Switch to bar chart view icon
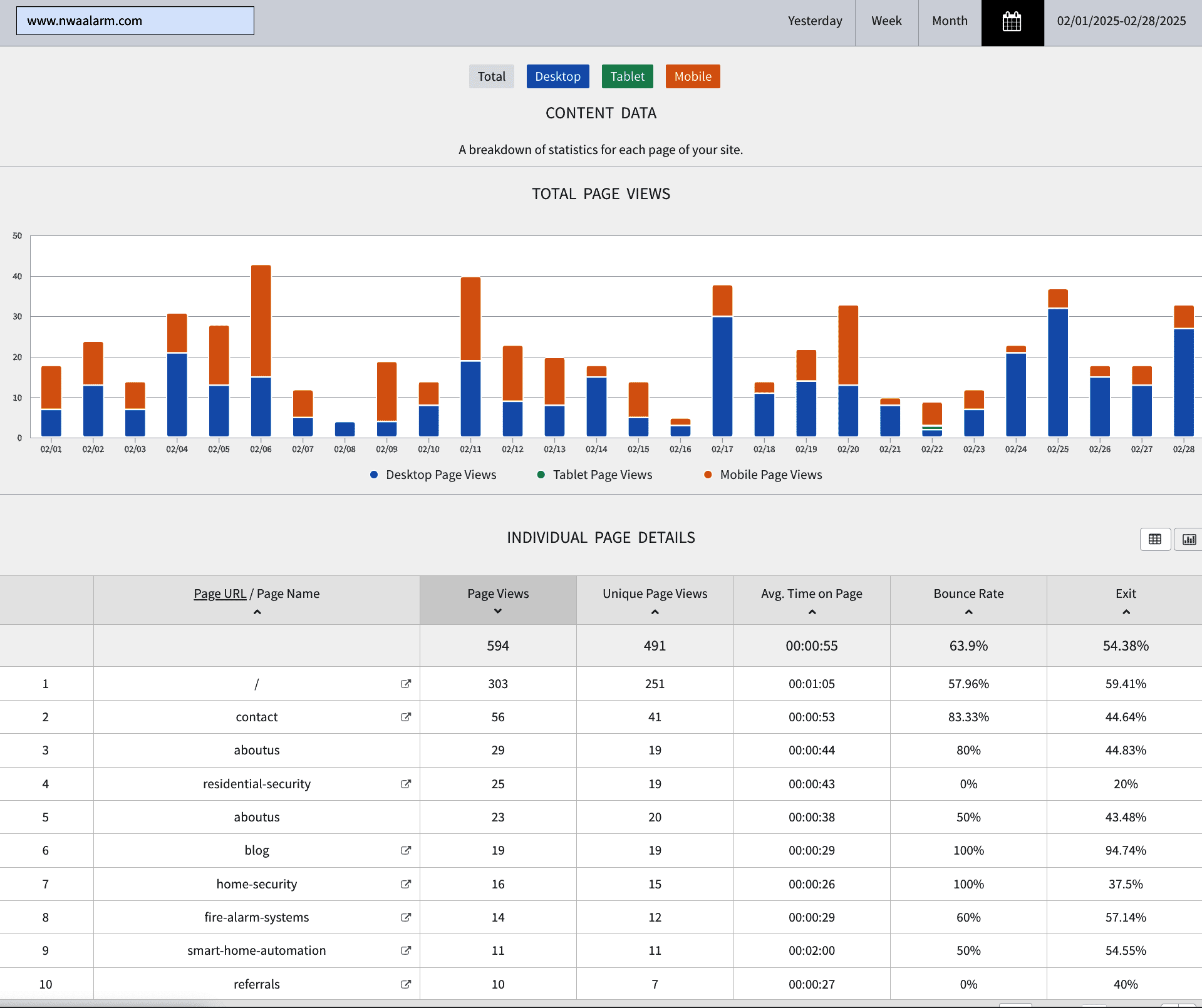The width and height of the screenshot is (1202, 1008). click(1188, 539)
